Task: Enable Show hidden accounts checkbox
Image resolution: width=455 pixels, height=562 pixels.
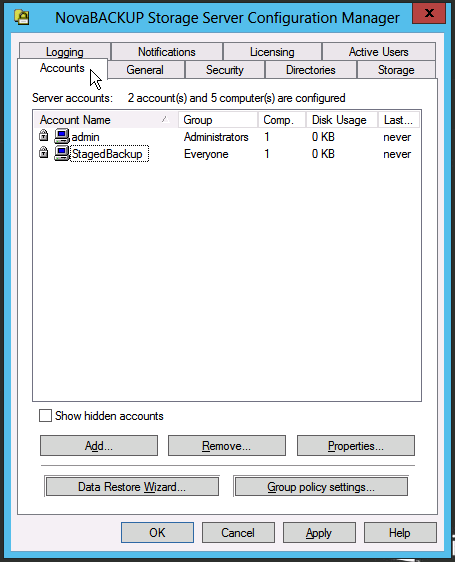Action: (45, 416)
